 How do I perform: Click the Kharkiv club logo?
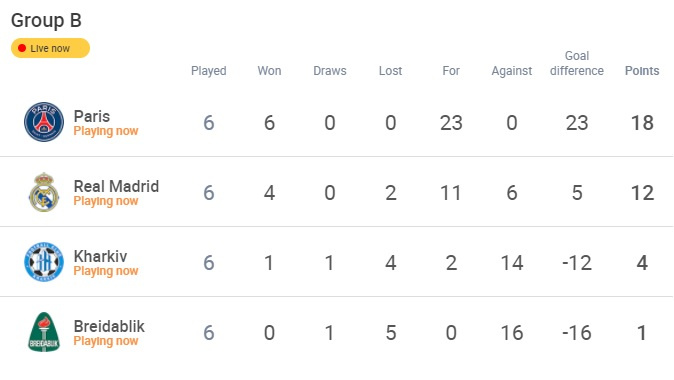(44, 262)
